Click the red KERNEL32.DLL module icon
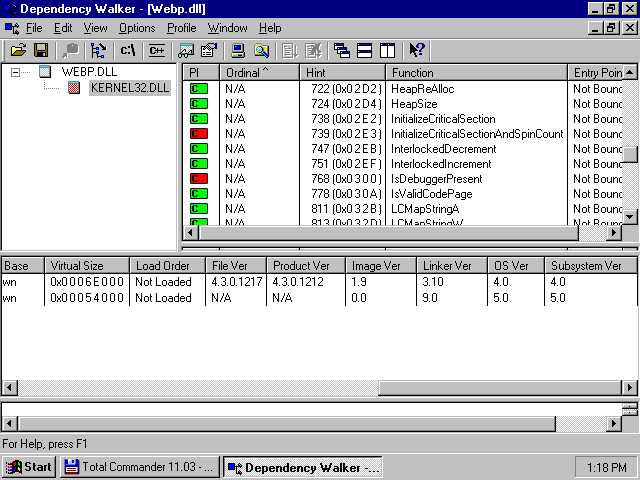The height and width of the screenshot is (480, 640). point(74,87)
